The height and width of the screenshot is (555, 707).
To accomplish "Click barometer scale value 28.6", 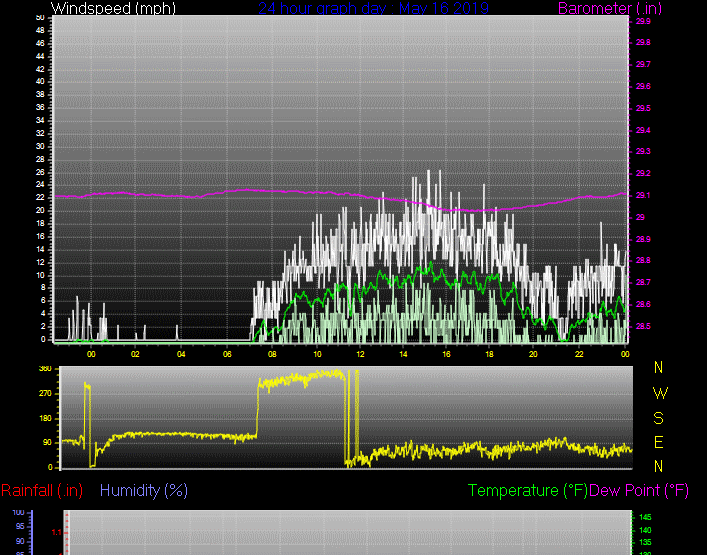I will (643, 305).
